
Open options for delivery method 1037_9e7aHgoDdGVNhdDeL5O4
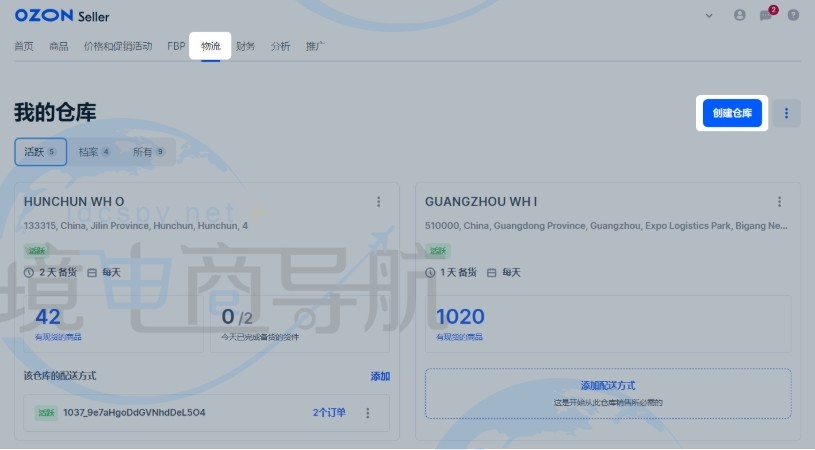(367, 413)
